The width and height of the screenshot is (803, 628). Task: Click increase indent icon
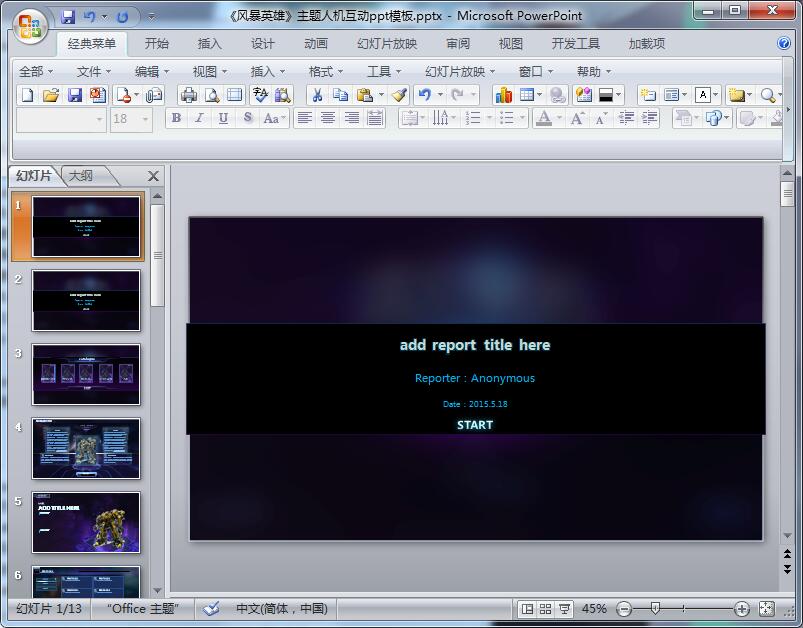pos(649,118)
